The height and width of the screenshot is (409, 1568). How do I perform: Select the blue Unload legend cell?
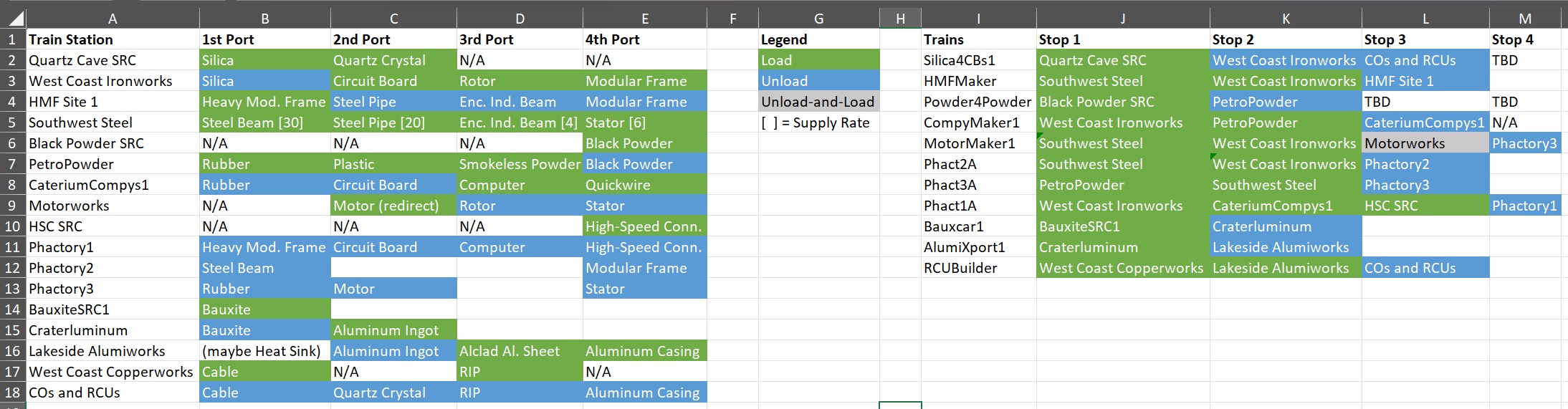coord(819,81)
